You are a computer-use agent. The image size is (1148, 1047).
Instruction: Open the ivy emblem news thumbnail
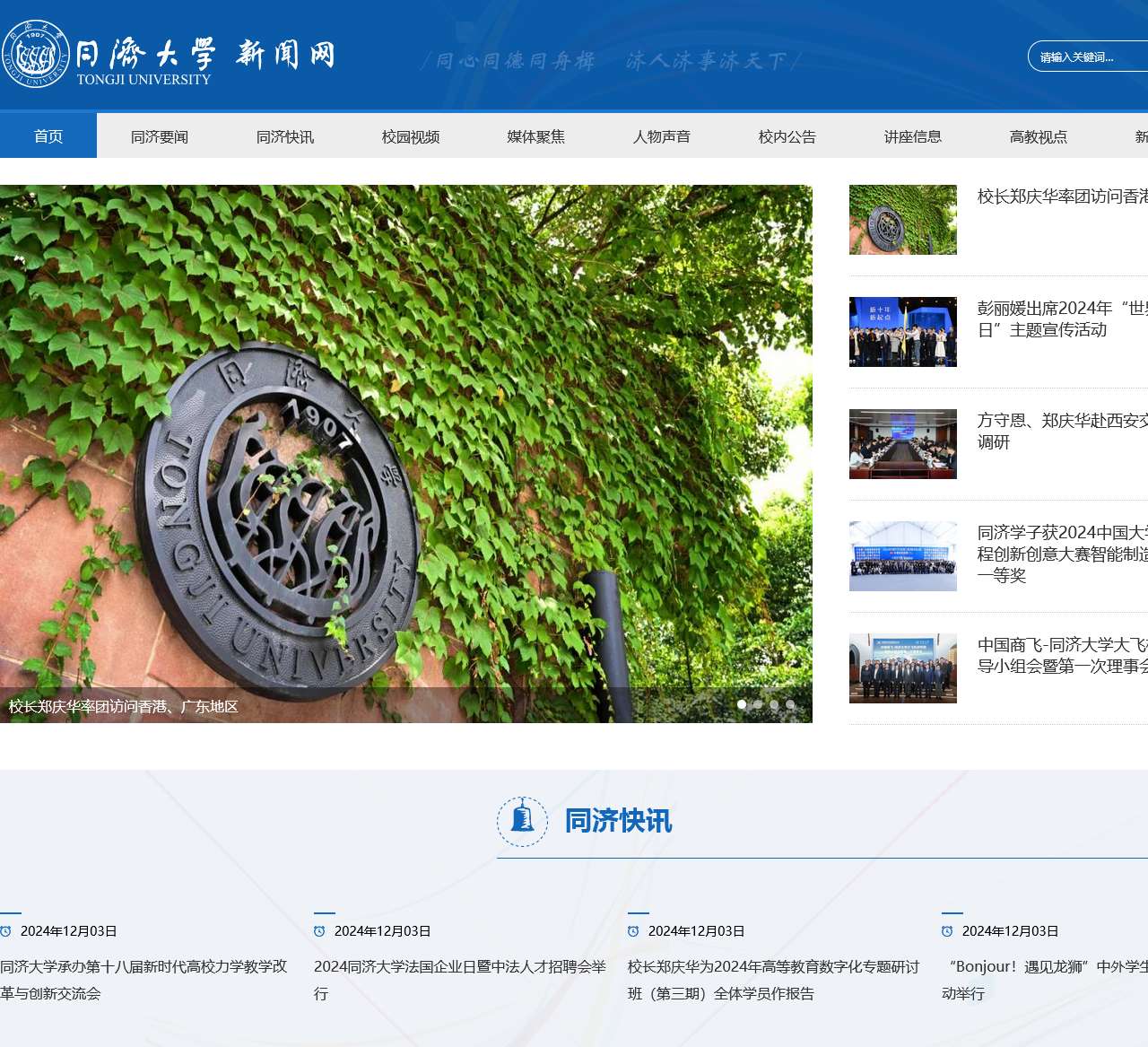(x=902, y=220)
